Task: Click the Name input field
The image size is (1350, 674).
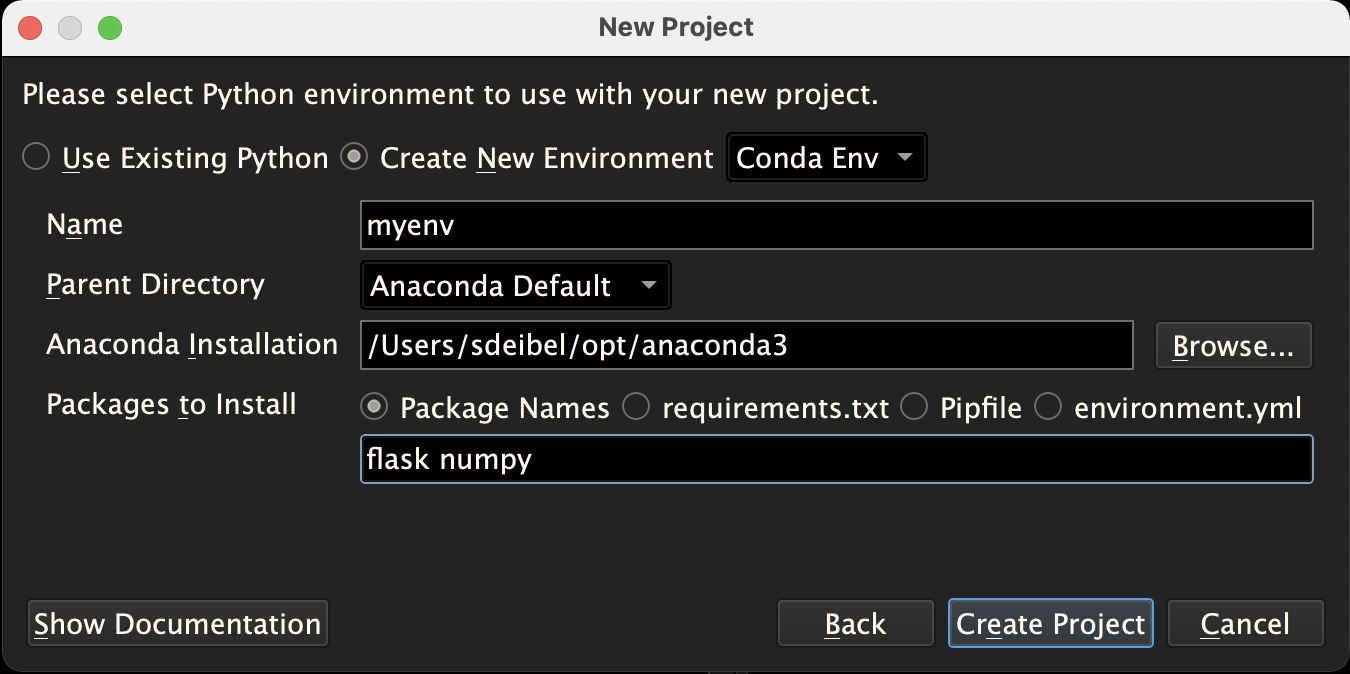Action: [x=836, y=226]
